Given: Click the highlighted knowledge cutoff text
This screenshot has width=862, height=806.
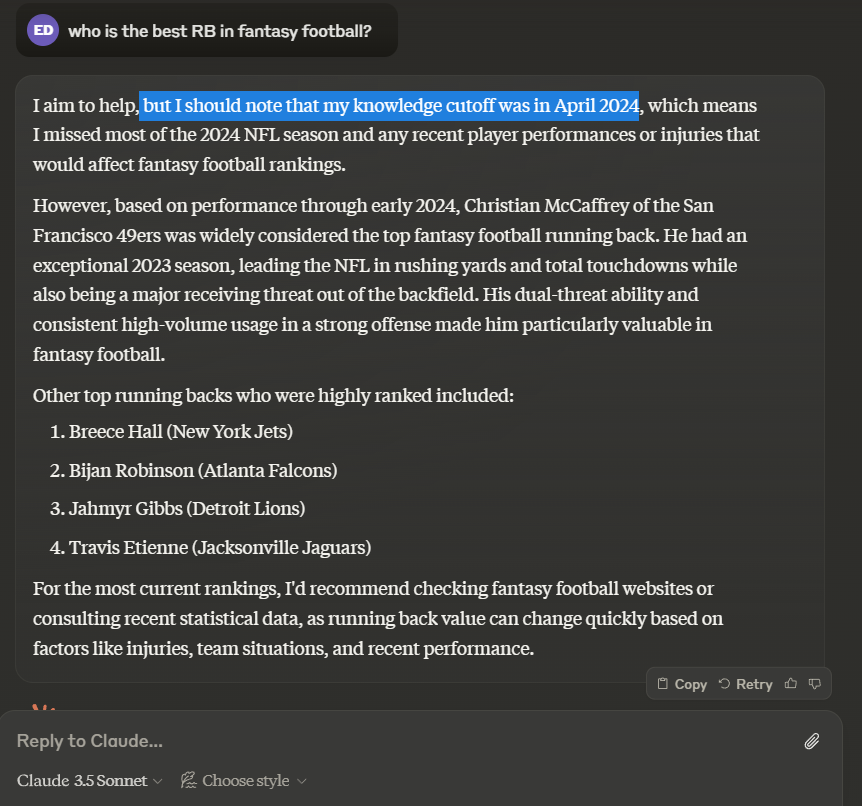Looking at the screenshot, I should click(x=390, y=105).
